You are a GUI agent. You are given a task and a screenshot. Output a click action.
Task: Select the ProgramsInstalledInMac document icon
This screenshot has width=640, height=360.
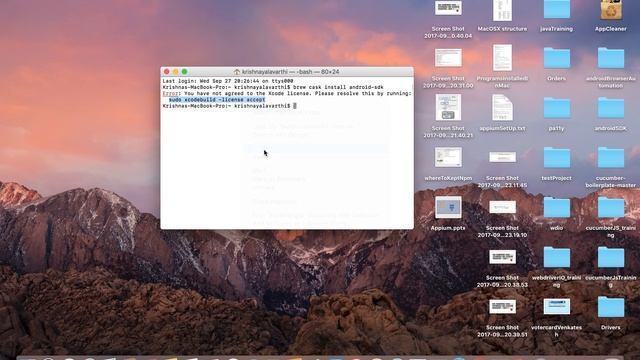coord(502,58)
